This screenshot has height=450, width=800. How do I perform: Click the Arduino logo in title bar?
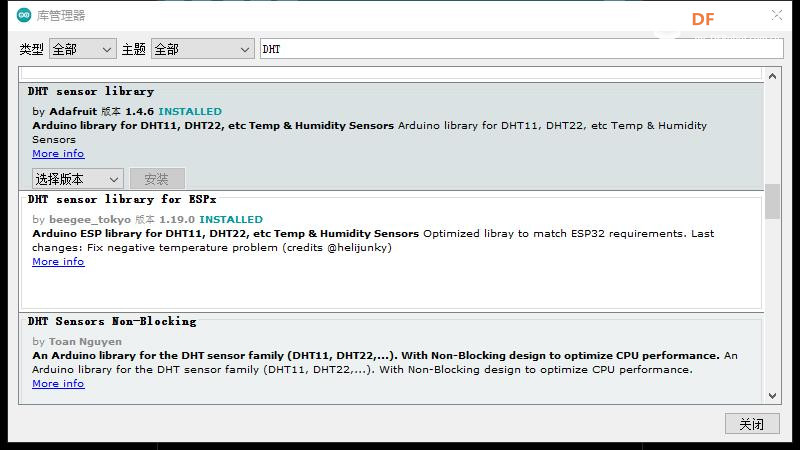tap(24, 15)
